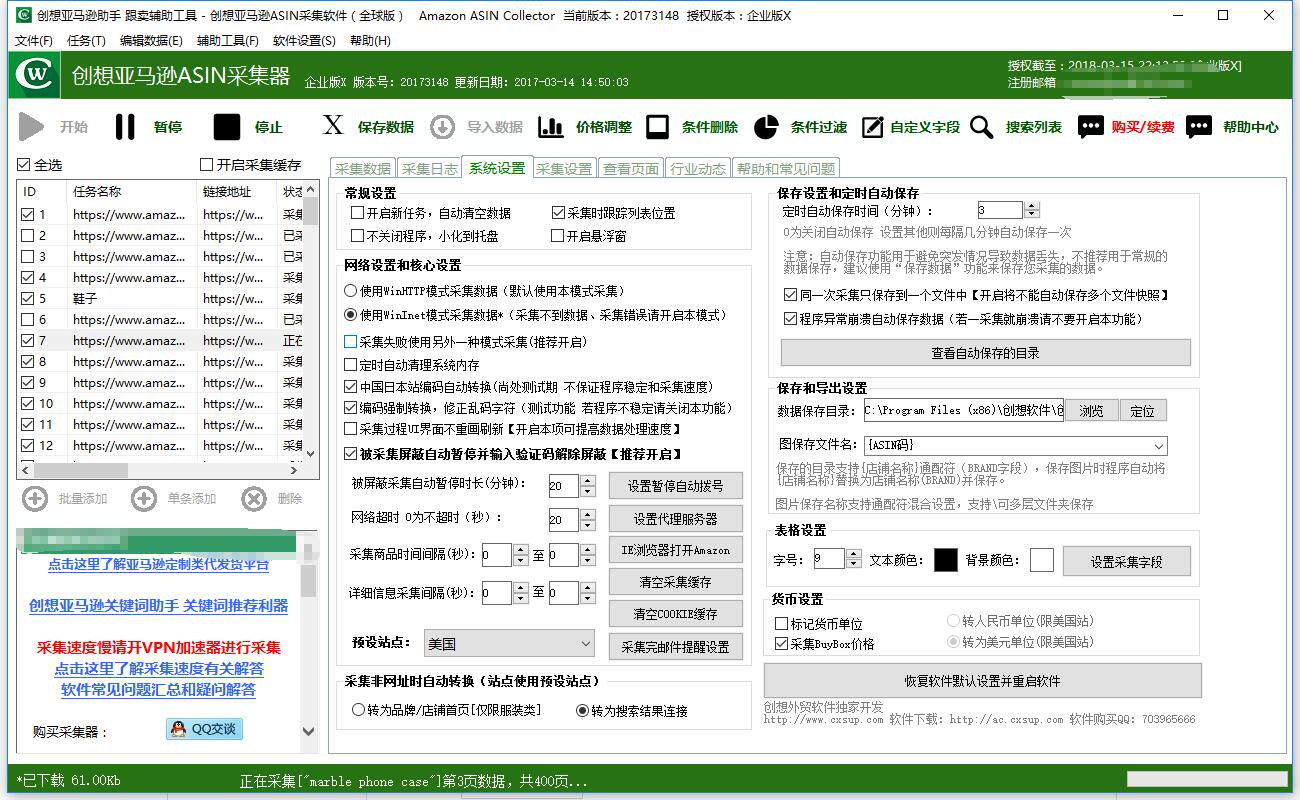Select 转为搜索结果连接 radio button
This screenshot has width=1300, height=800.
583,711
